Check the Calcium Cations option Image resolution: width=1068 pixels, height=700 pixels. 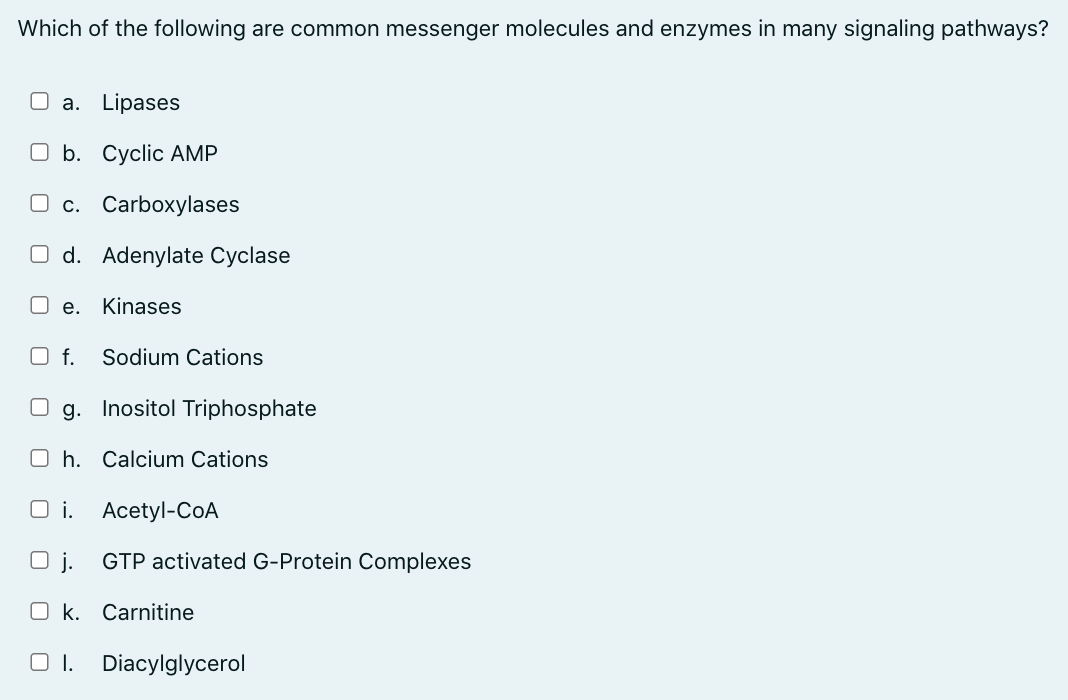[x=39, y=457]
